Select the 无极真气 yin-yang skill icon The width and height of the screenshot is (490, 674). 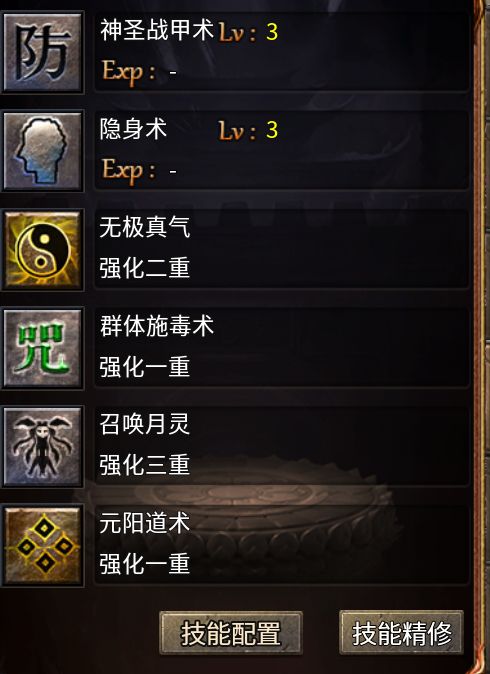(42, 250)
